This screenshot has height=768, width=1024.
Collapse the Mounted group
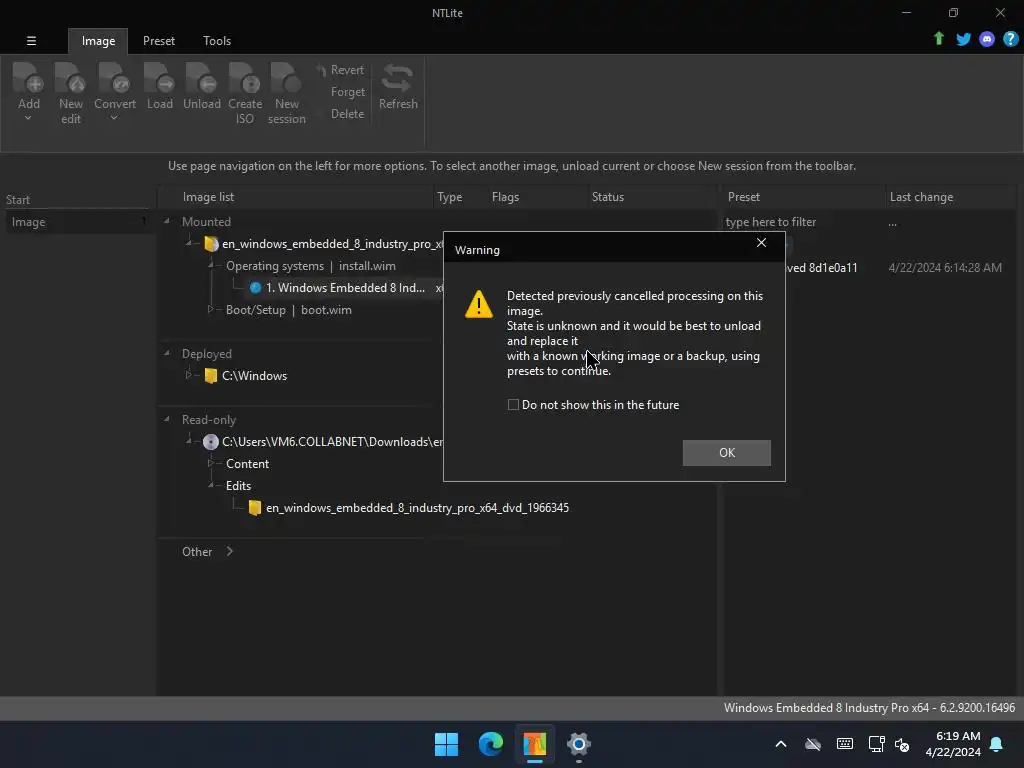pos(167,221)
